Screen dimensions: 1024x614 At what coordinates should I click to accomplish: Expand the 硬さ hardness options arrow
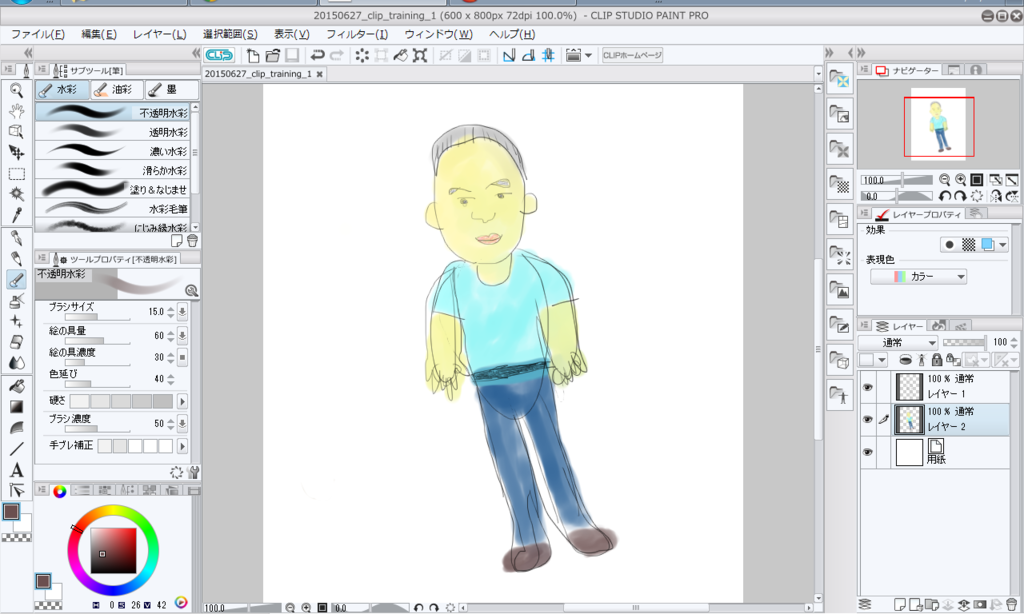coord(182,402)
